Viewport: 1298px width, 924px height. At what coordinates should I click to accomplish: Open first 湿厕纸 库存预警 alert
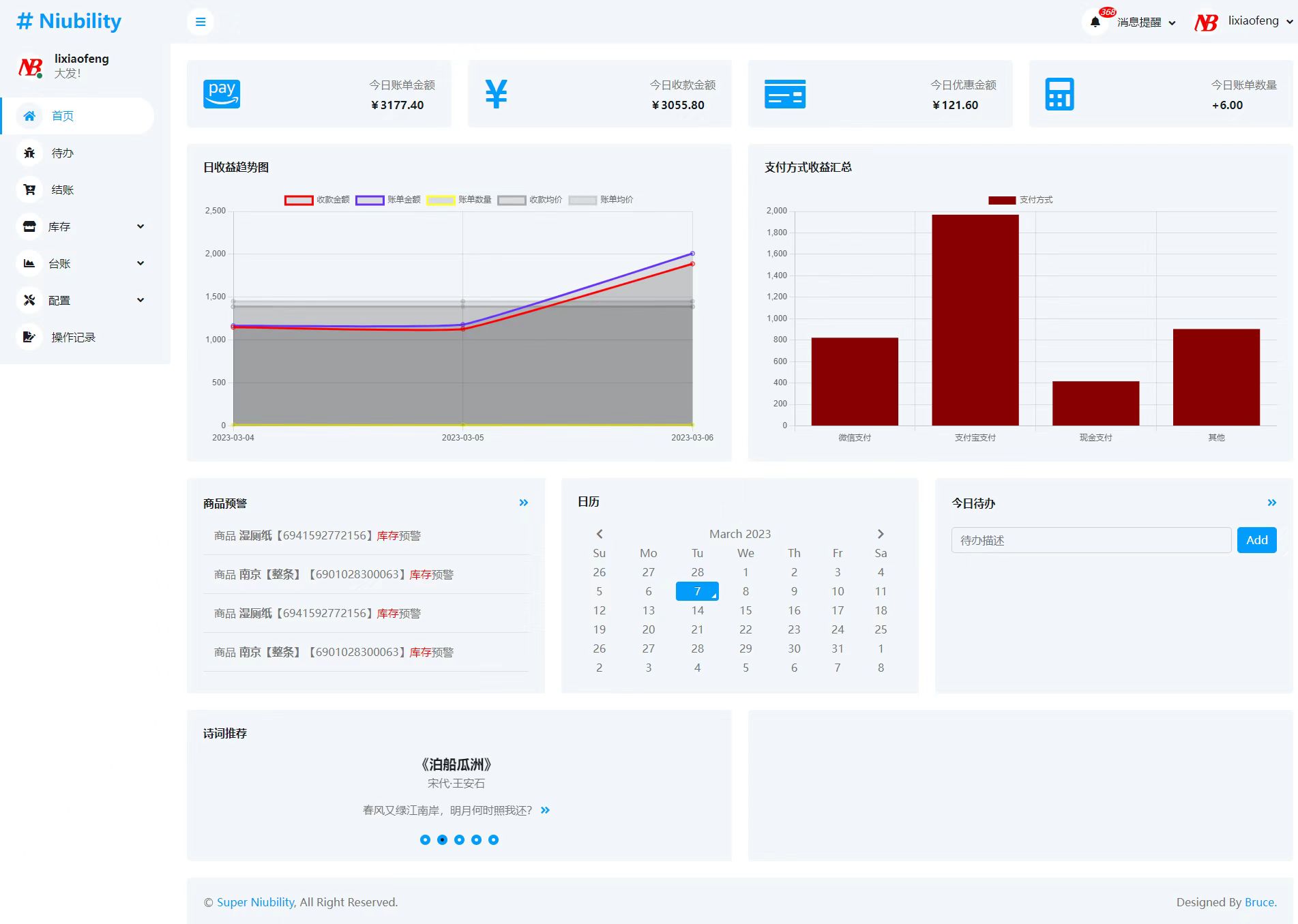click(317, 535)
